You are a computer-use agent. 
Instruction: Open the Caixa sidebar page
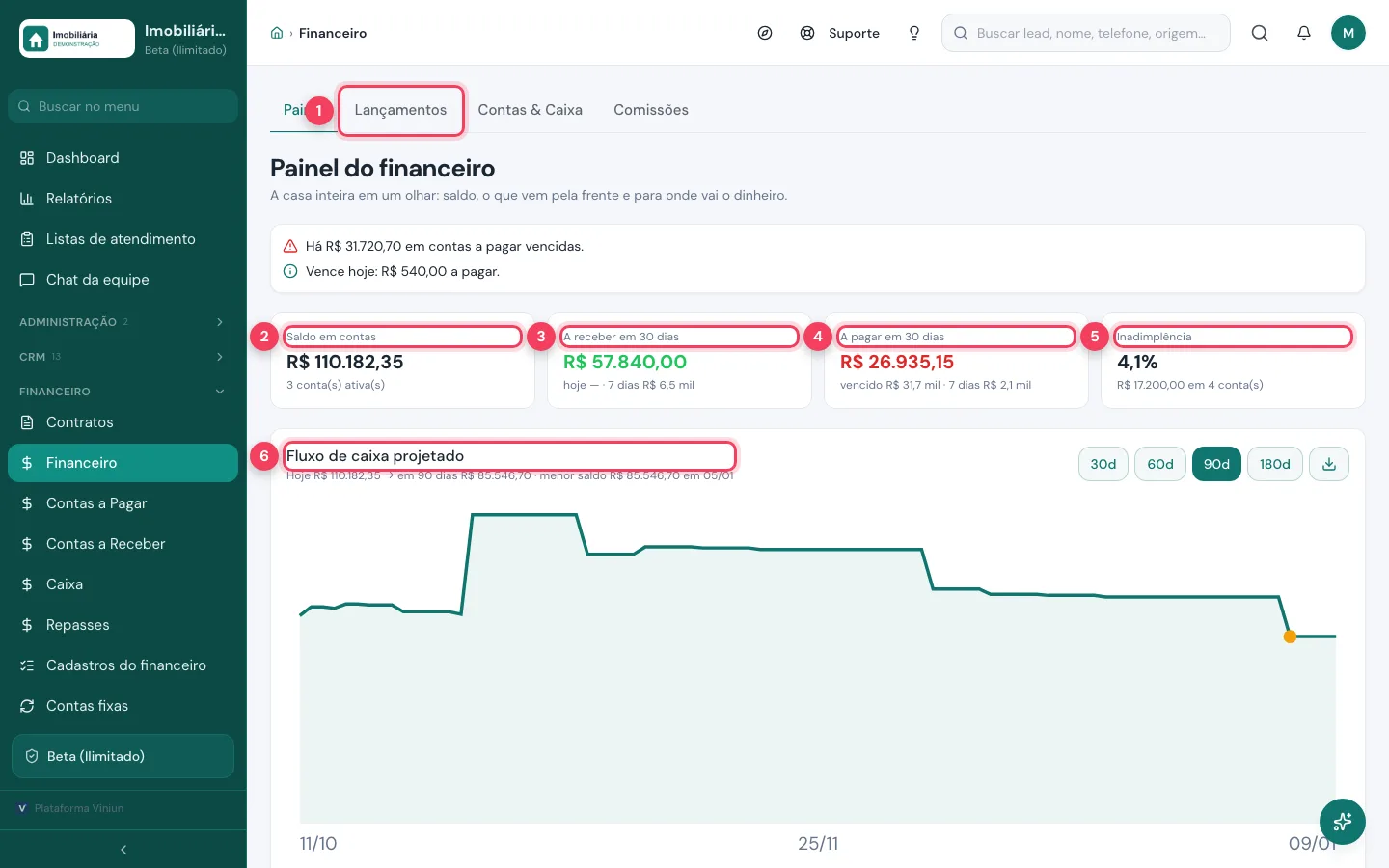pos(123,584)
